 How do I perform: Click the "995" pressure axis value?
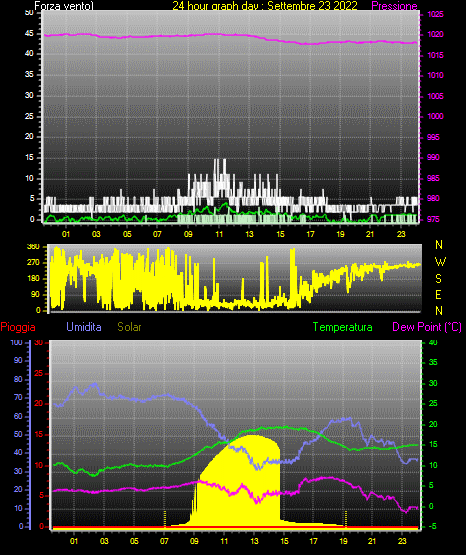(433, 137)
